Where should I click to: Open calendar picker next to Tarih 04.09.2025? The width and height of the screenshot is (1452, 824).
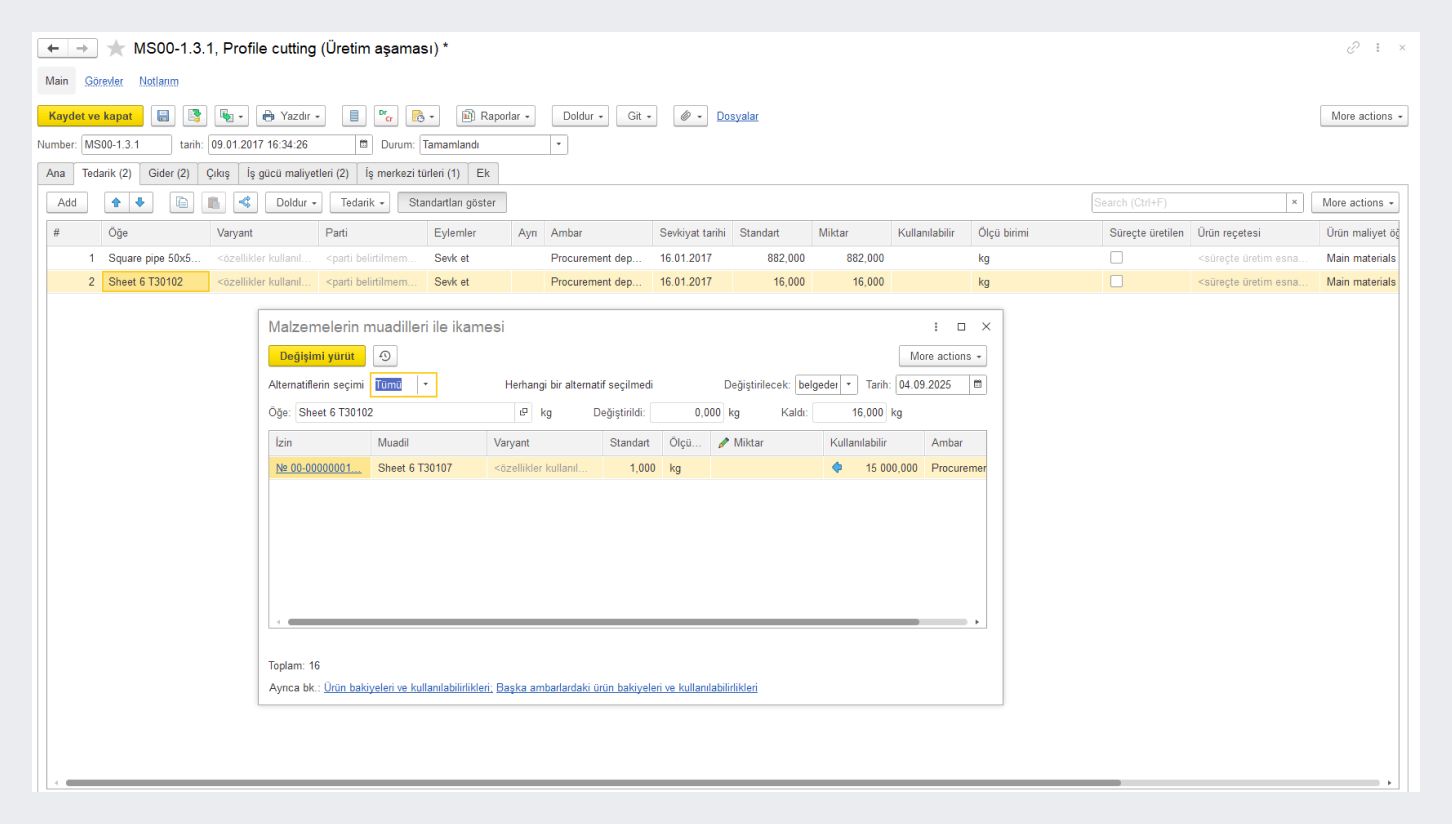(977, 385)
